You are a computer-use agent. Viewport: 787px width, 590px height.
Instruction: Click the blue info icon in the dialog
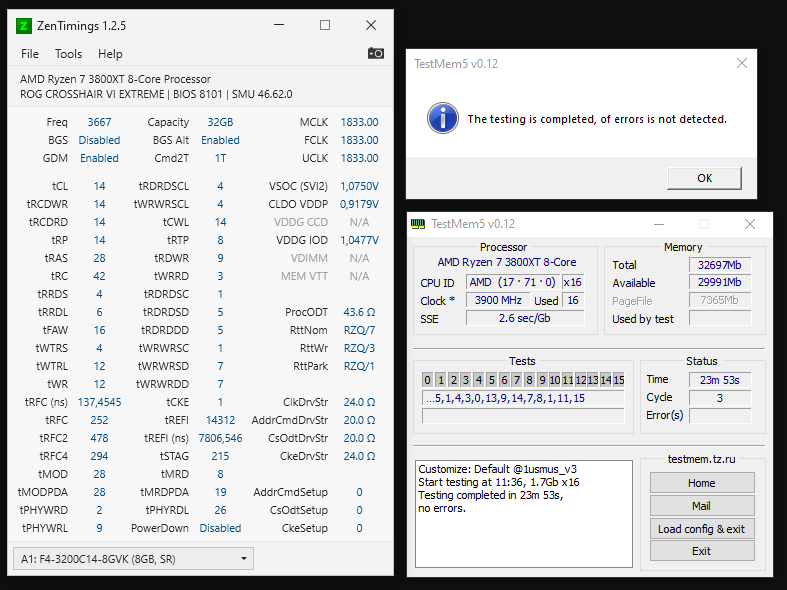(442, 118)
